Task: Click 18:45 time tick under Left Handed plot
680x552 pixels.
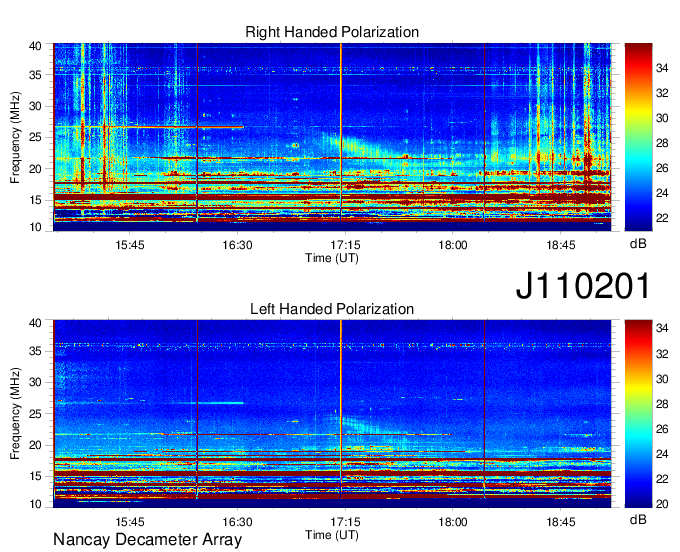Action: coord(560,522)
